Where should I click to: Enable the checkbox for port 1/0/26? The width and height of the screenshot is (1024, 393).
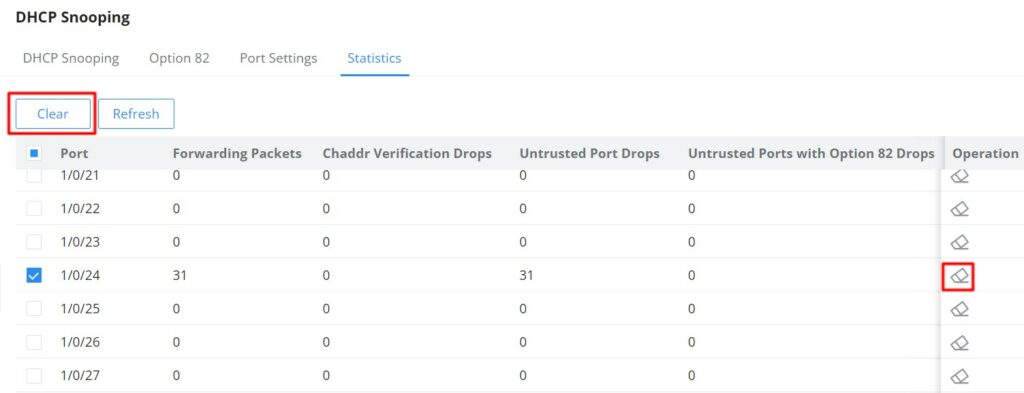tap(34, 342)
